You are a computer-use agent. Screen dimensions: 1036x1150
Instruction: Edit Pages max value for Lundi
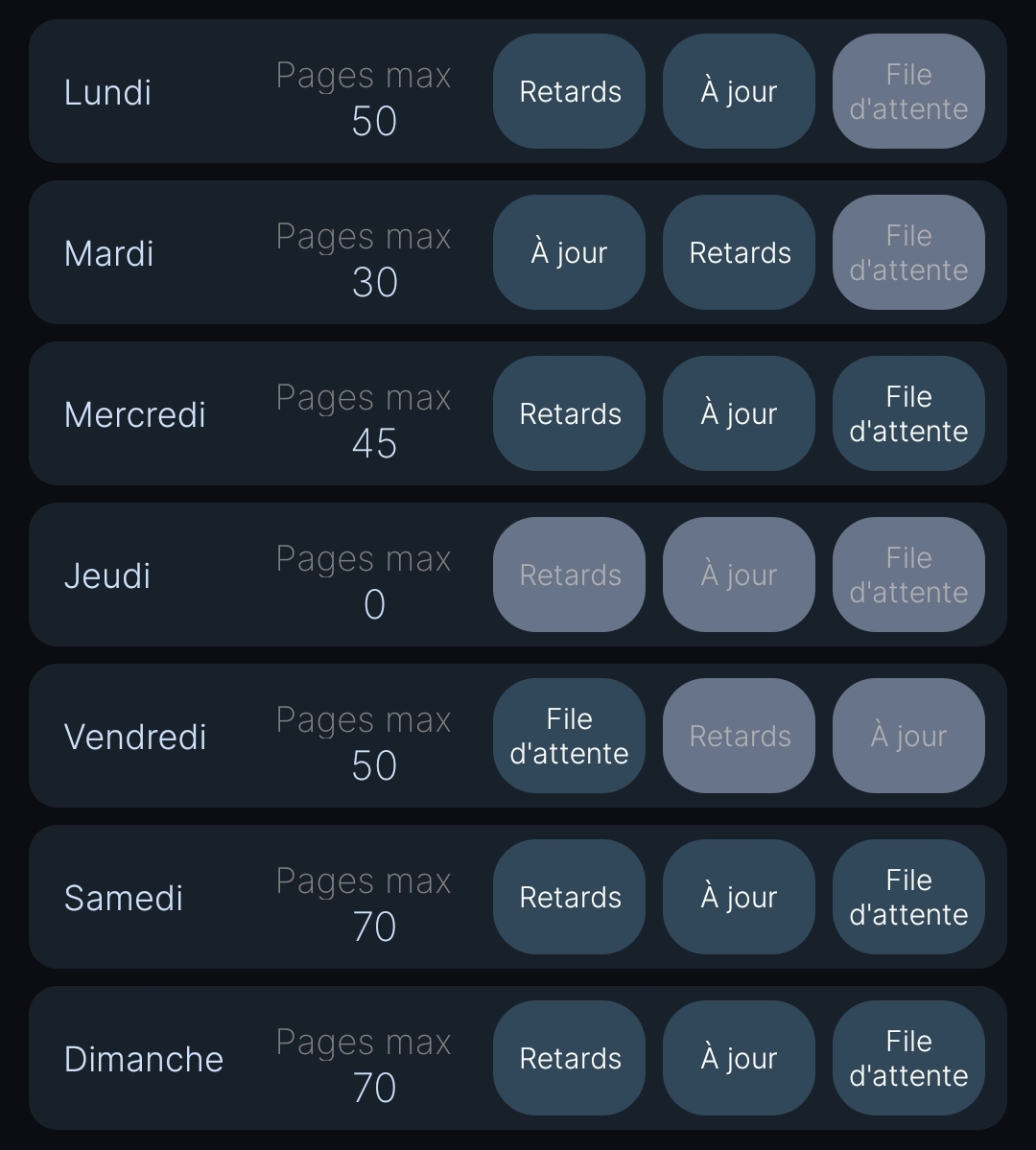pyautogui.click(x=374, y=121)
